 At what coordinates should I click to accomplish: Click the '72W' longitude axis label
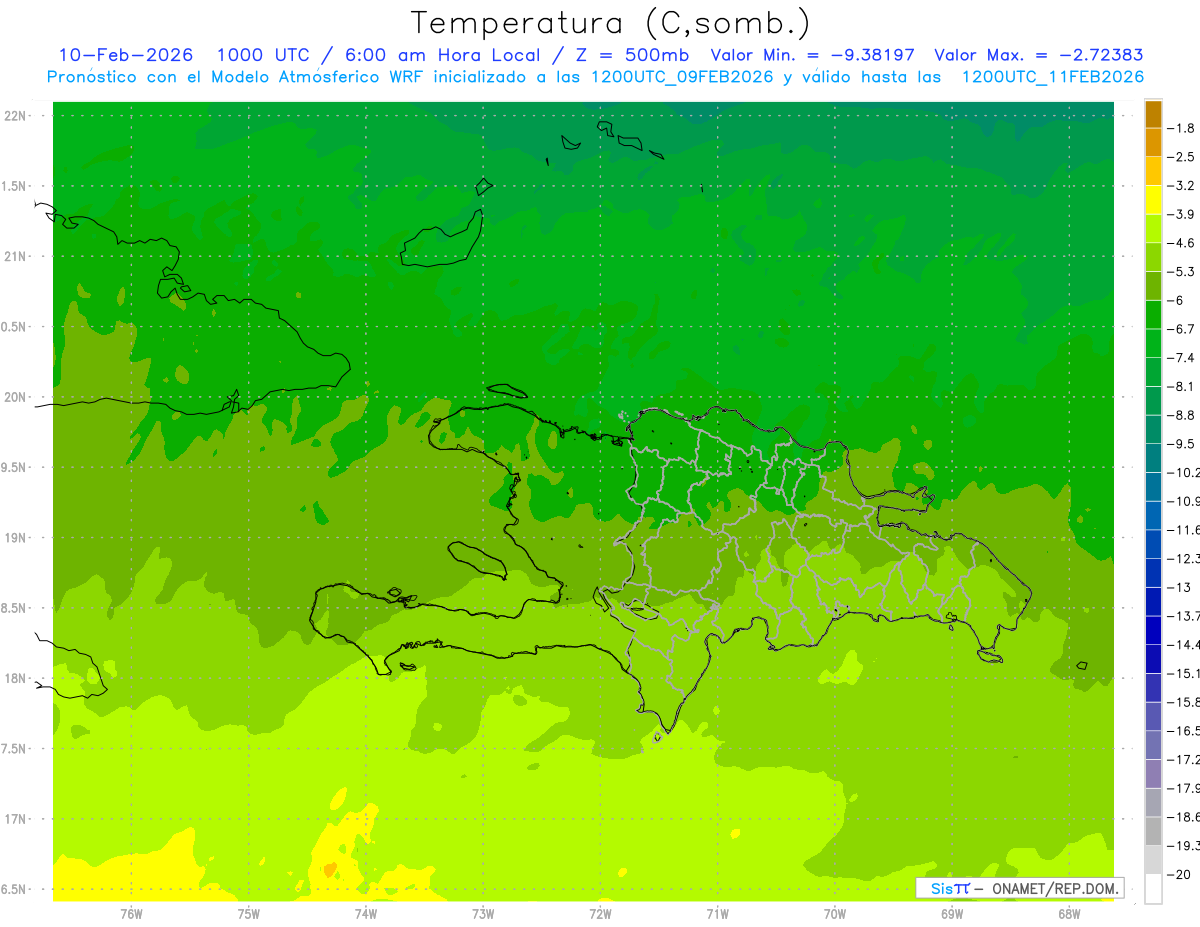click(600, 913)
